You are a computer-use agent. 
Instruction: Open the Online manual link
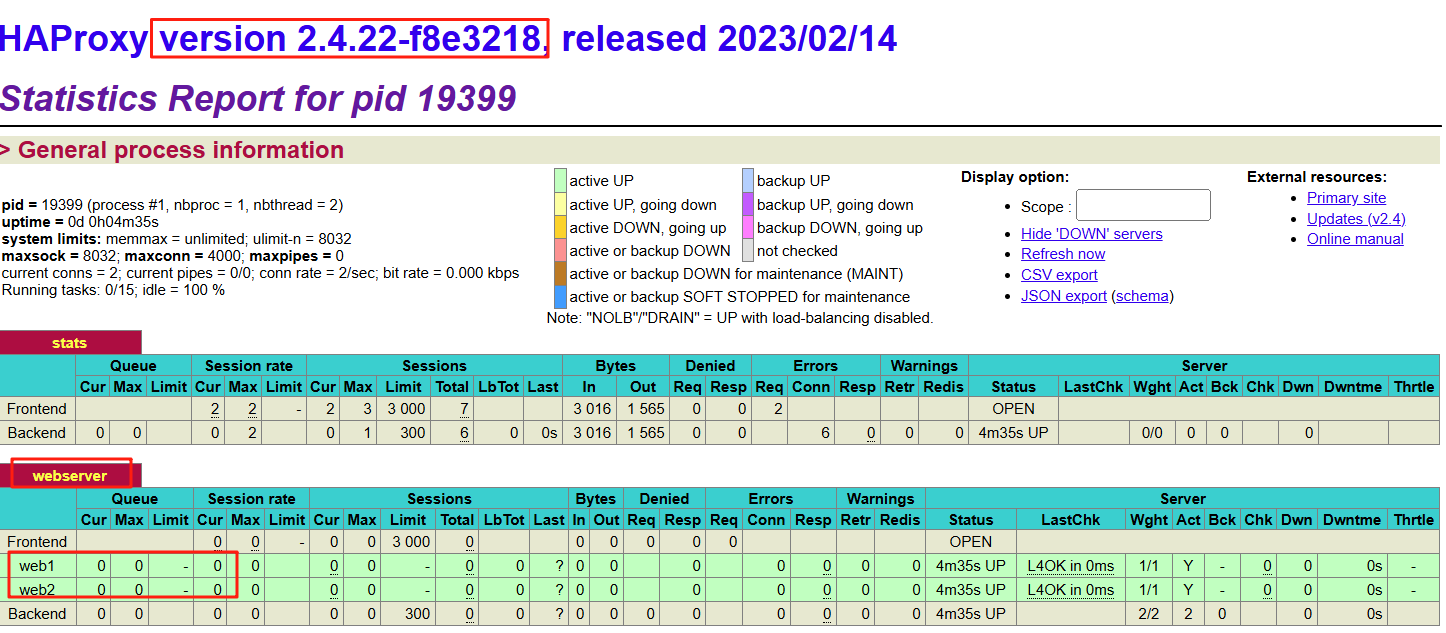(1355, 239)
